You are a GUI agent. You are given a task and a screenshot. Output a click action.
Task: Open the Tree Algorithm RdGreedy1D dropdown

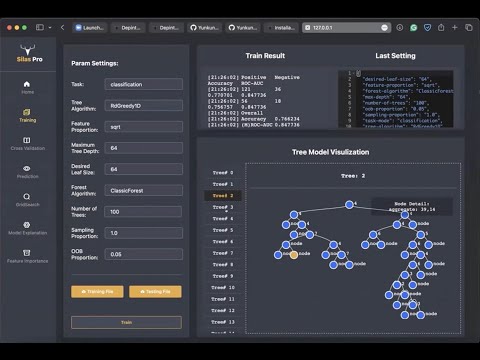143,106
